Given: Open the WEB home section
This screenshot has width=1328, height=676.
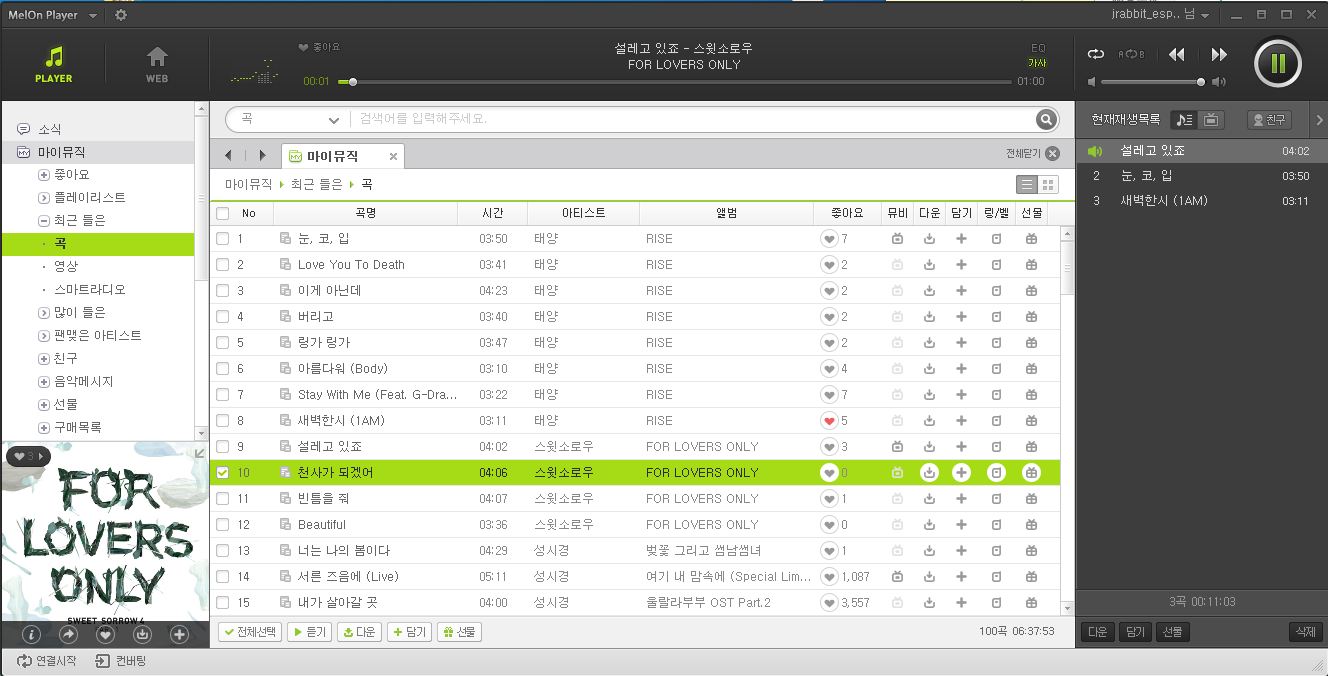Looking at the screenshot, I should pos(157,64).
